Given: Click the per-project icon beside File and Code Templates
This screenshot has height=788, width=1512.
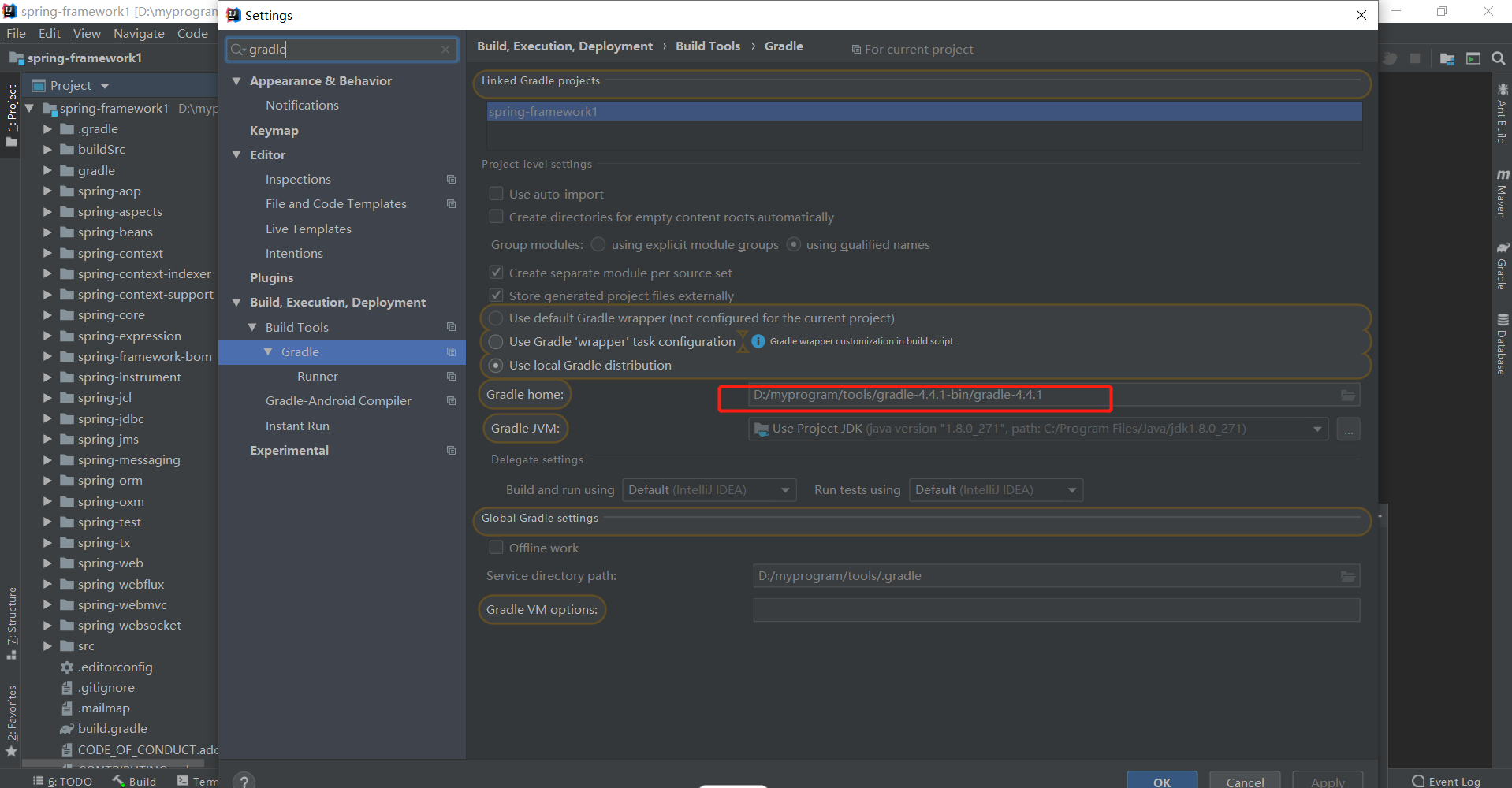Looking at the screenshot, I should point(451,204).
